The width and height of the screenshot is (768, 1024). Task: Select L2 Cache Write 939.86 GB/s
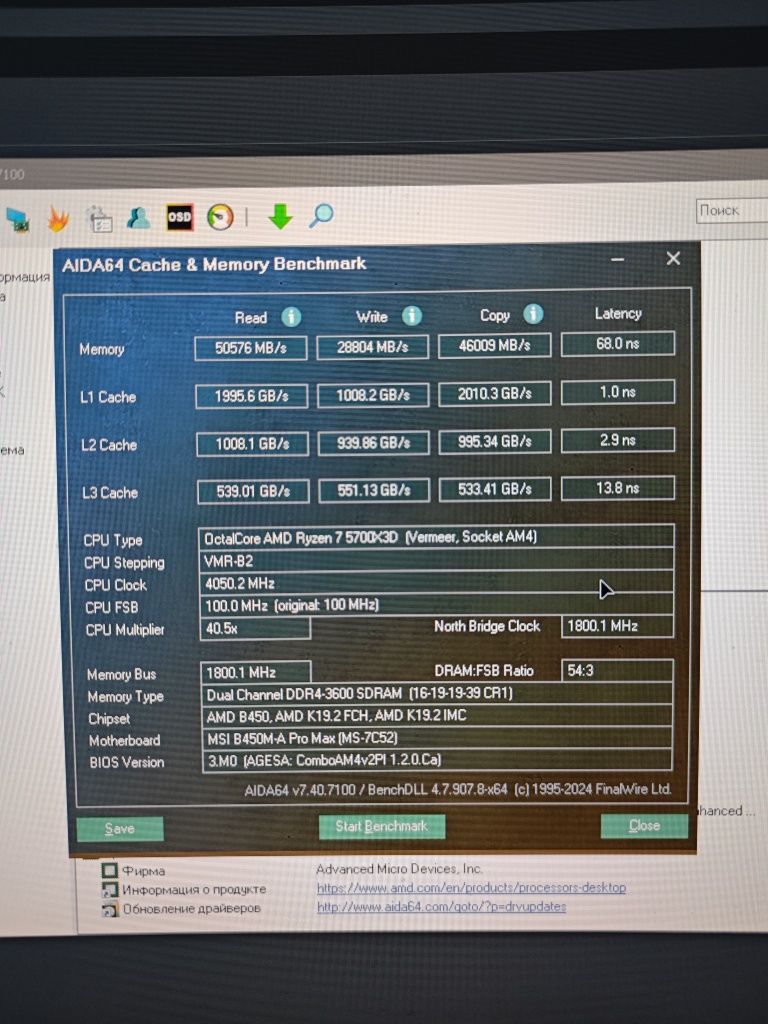[374, 443]
